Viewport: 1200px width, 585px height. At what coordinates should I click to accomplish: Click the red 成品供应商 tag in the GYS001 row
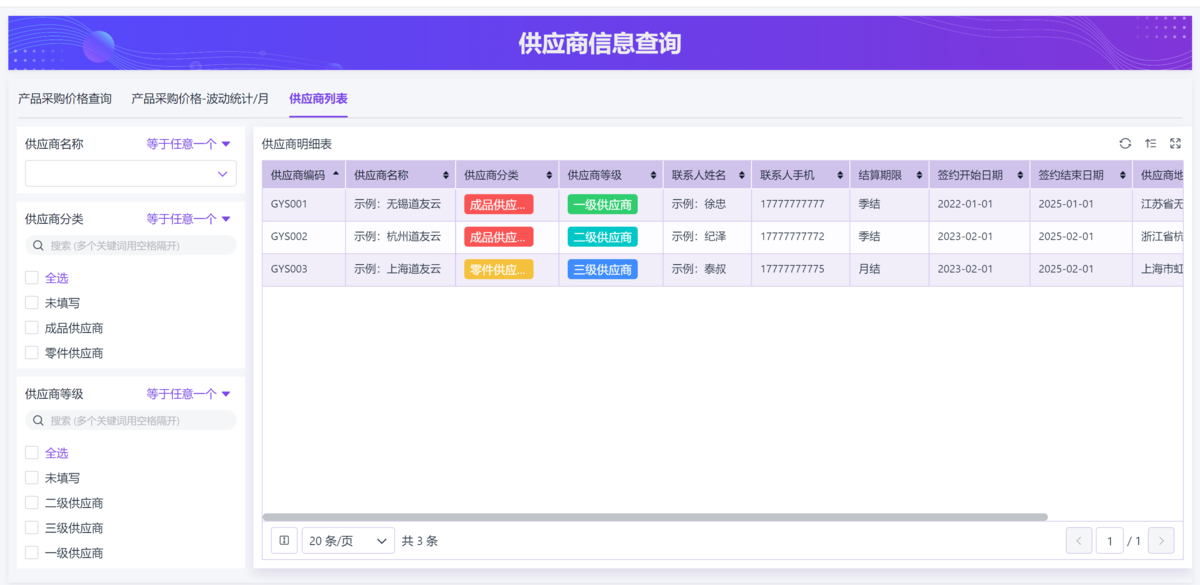[498, 204]
